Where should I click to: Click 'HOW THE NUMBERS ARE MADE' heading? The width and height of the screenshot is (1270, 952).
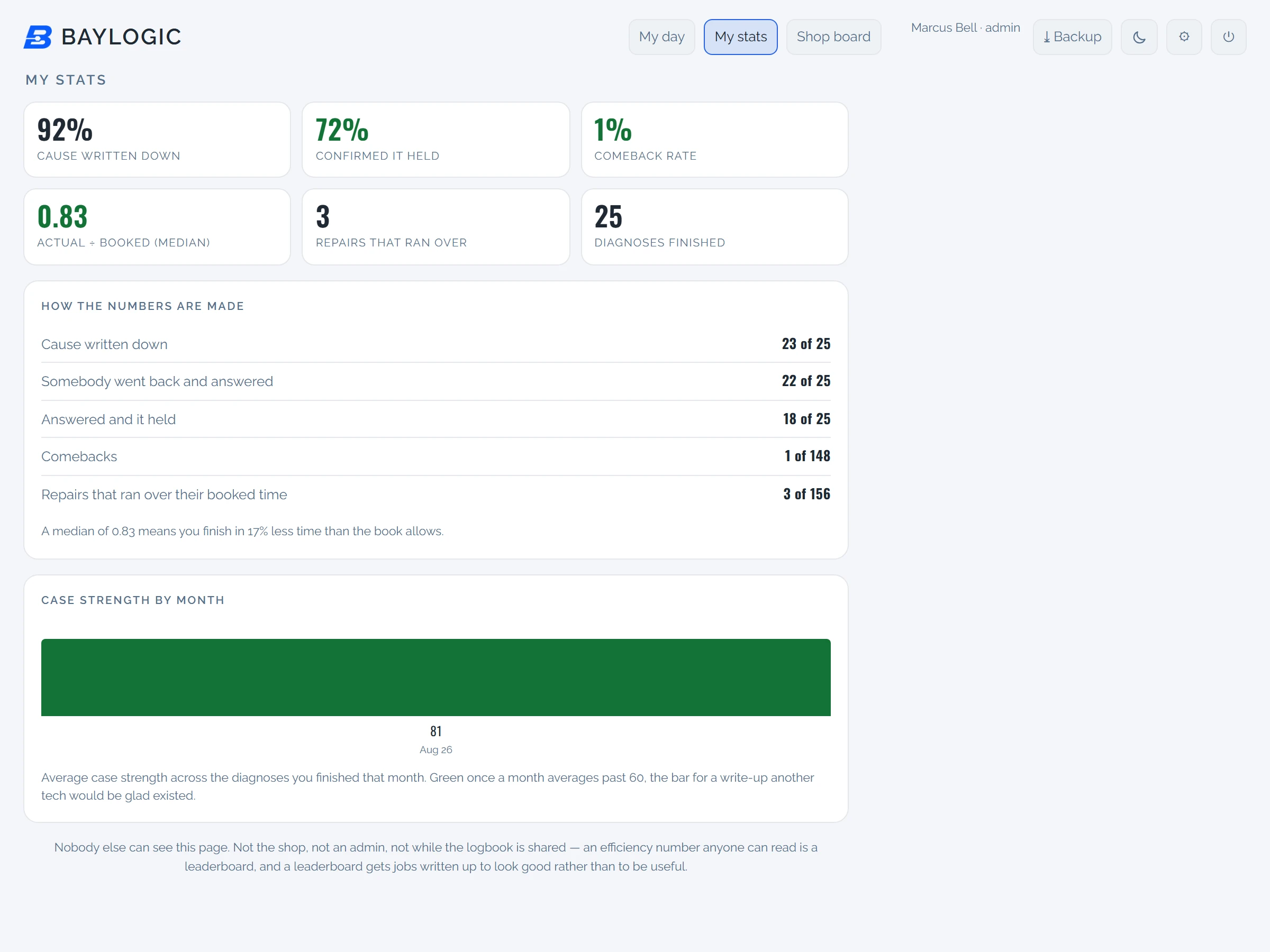[x=143, y=306]
